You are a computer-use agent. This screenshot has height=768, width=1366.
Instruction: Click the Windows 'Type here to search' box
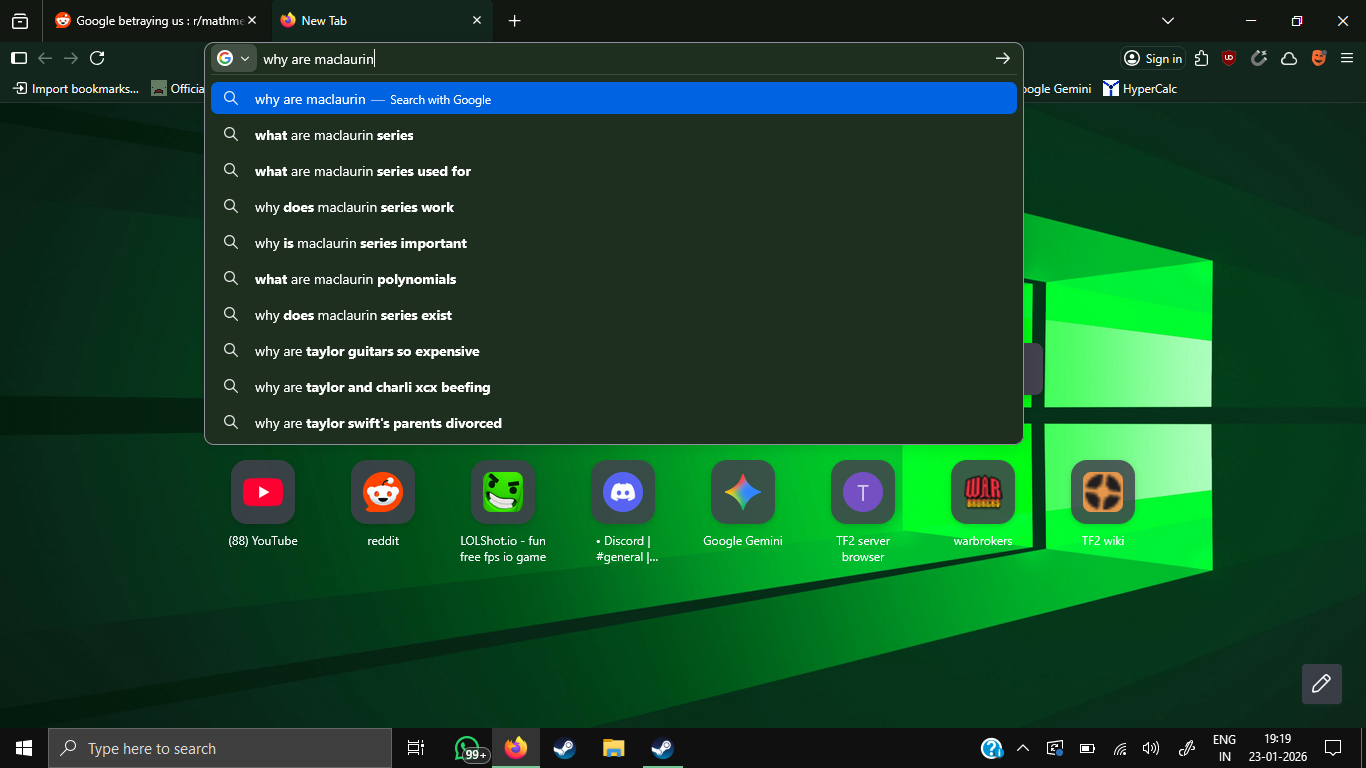(x=220, y=748)
